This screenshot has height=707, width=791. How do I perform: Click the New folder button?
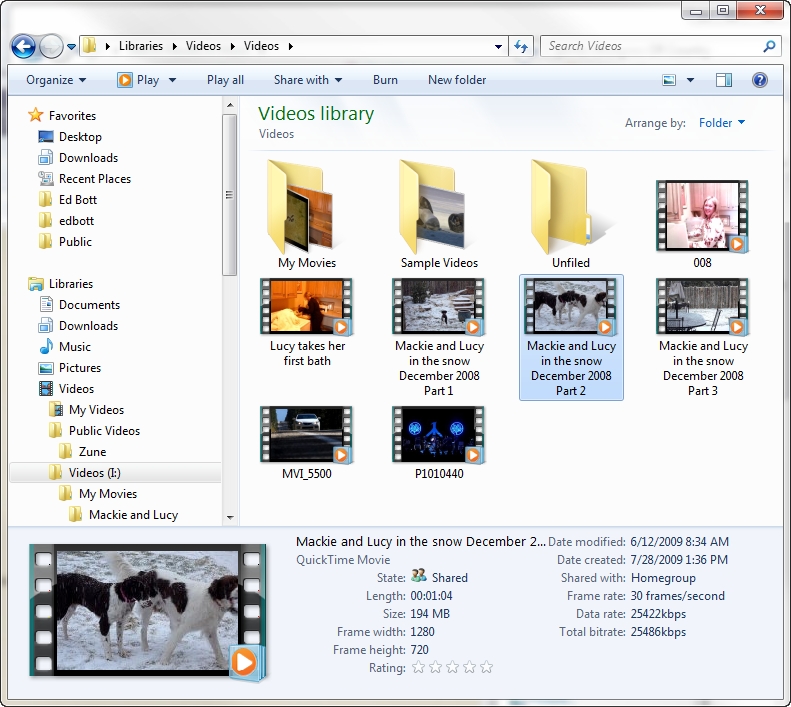(x=457, y=80)
